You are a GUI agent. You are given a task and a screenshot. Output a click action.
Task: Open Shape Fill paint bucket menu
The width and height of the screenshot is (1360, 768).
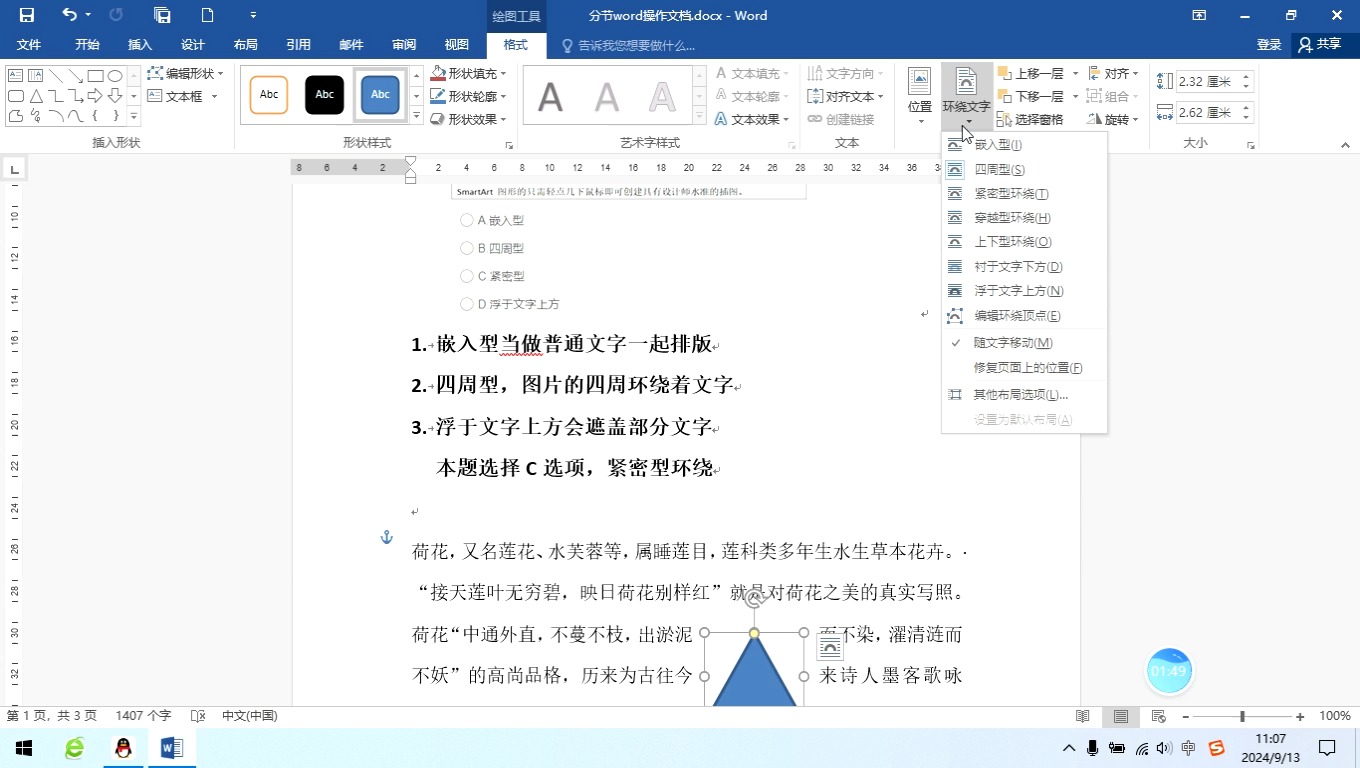pyautogui.click(x=468, y=74)
